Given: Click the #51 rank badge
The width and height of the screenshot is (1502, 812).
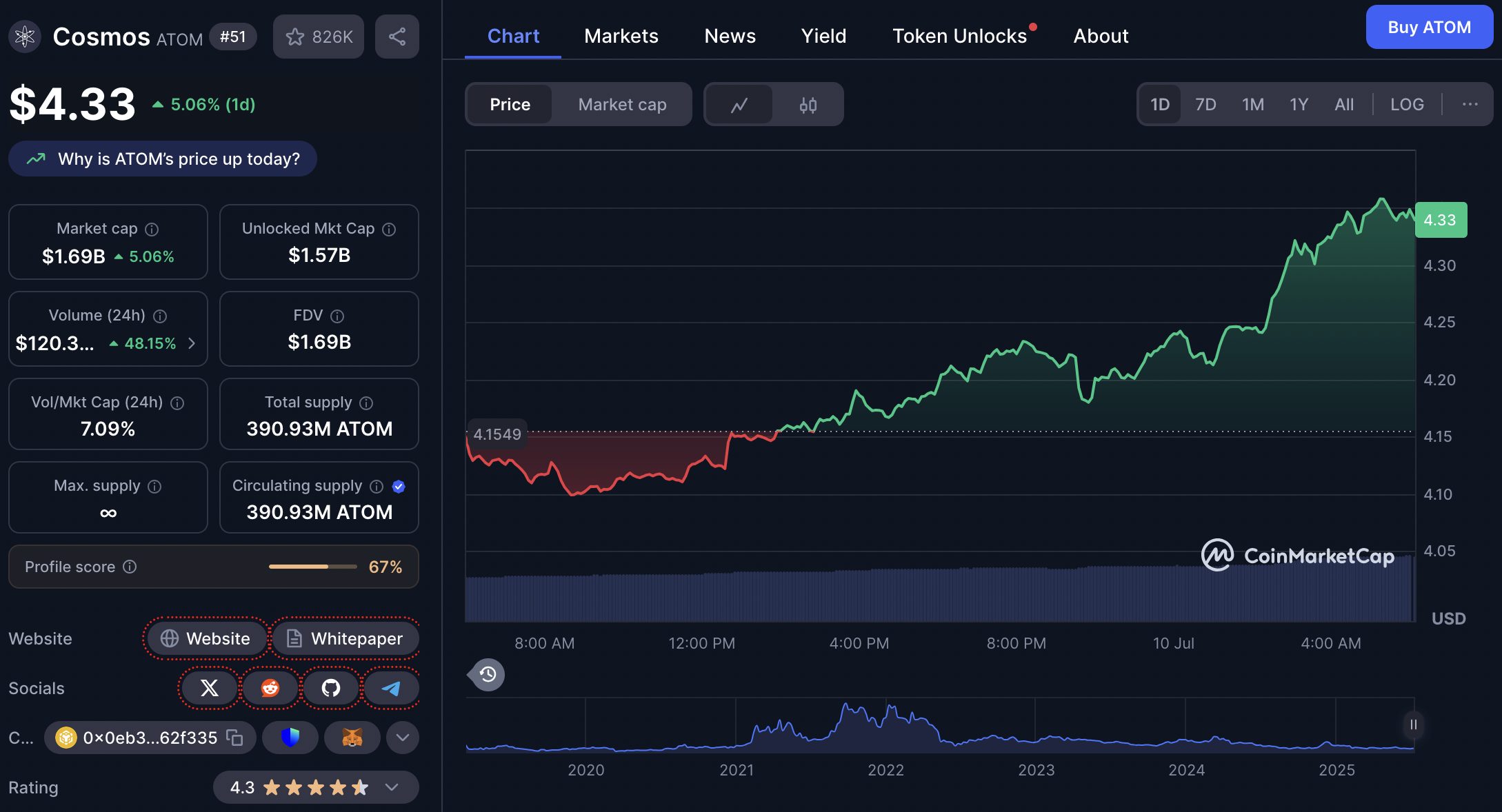Looking at the screenshot, I should (232, 37).
